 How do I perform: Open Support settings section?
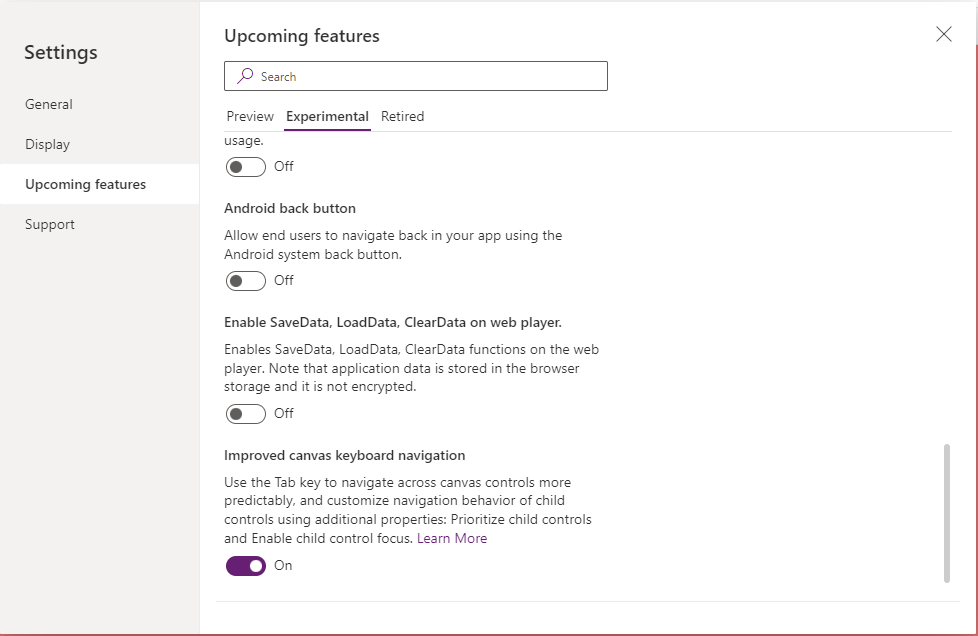100,224
